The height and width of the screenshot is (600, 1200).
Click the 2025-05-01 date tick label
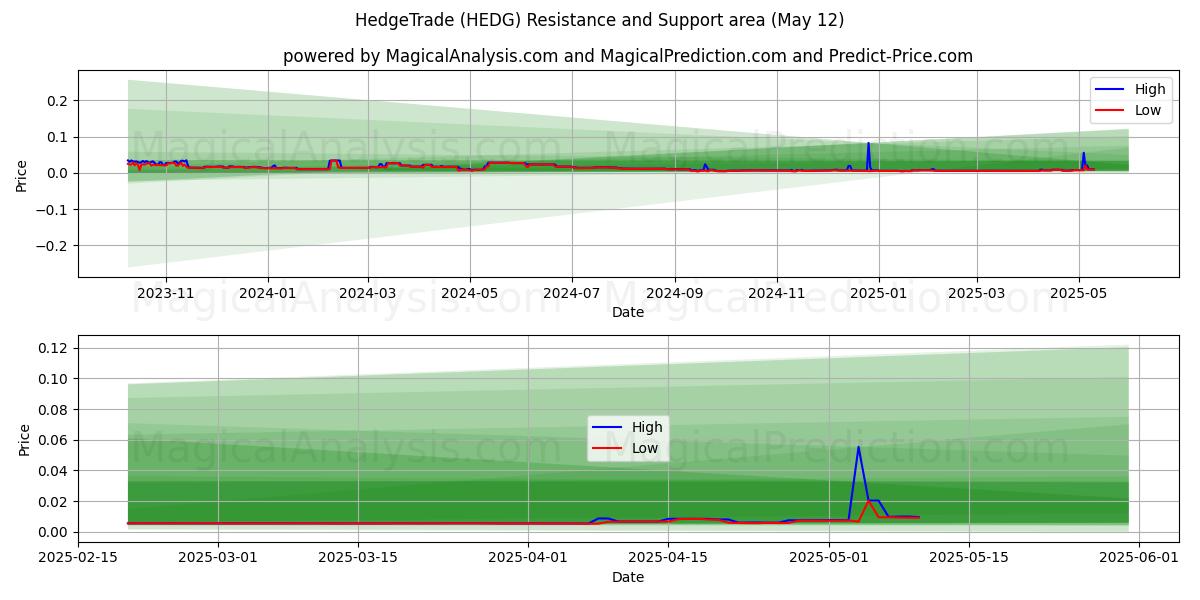[x=829, y=558]
